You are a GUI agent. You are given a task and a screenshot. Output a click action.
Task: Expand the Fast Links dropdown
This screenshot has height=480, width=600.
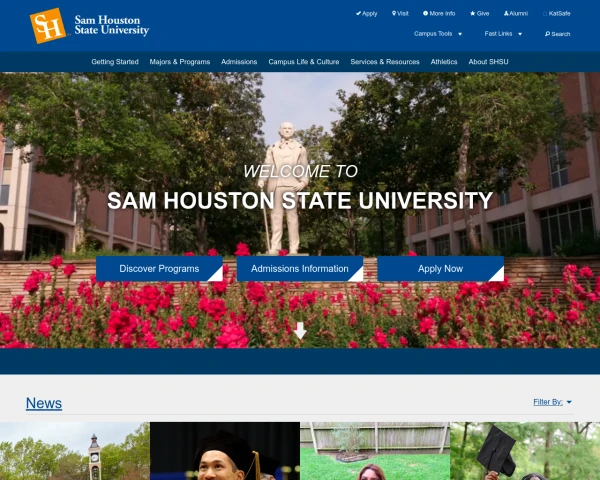(503, 34)
